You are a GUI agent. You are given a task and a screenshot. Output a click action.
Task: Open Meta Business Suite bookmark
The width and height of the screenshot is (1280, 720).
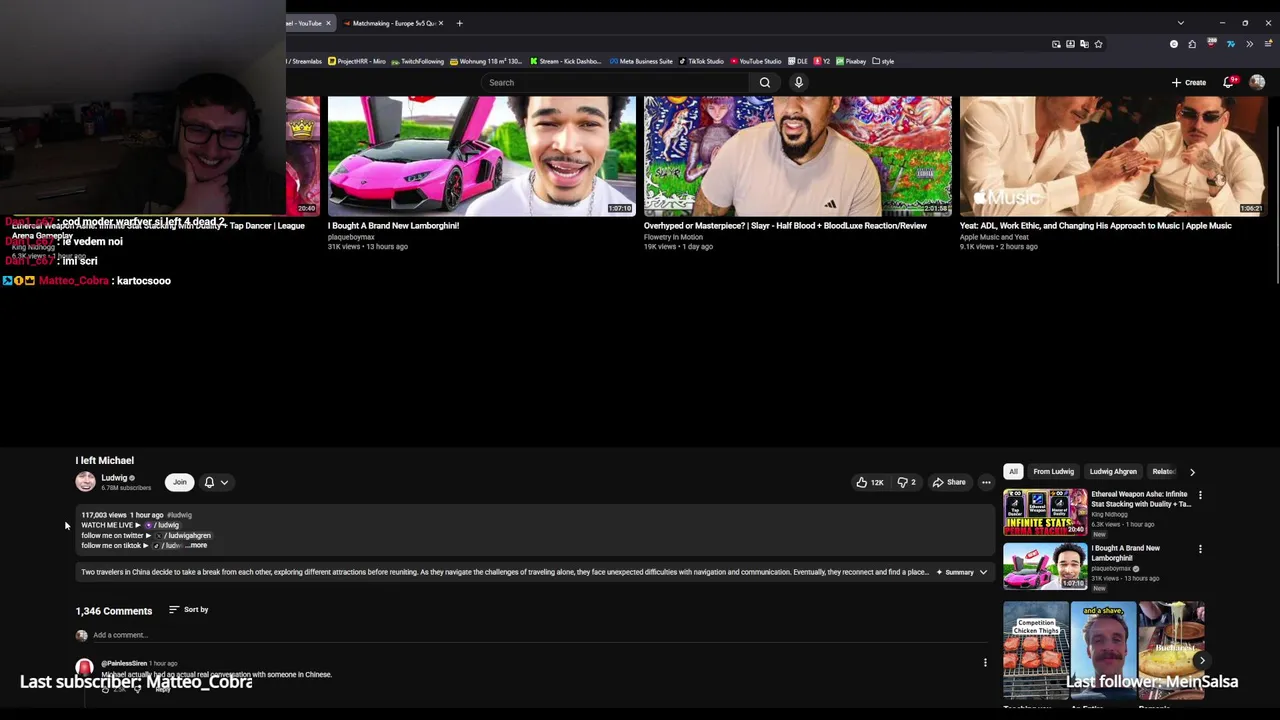click(641, 61)
